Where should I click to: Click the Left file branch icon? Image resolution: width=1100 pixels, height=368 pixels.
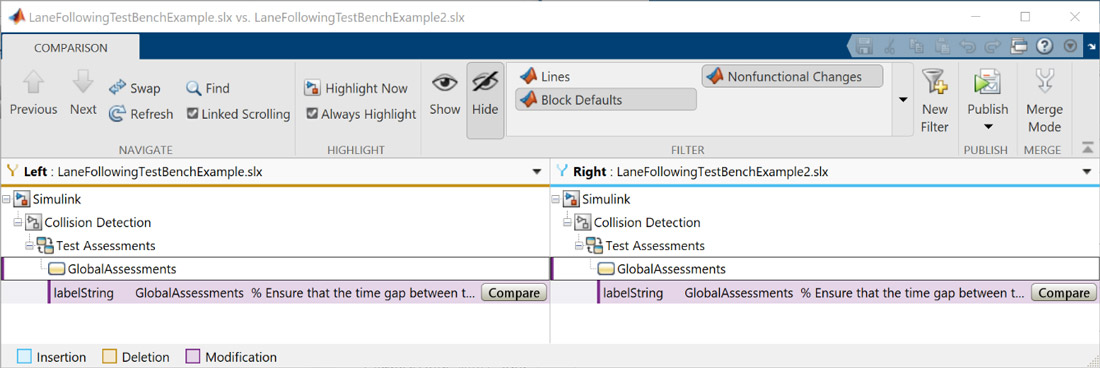pos(12,171)
